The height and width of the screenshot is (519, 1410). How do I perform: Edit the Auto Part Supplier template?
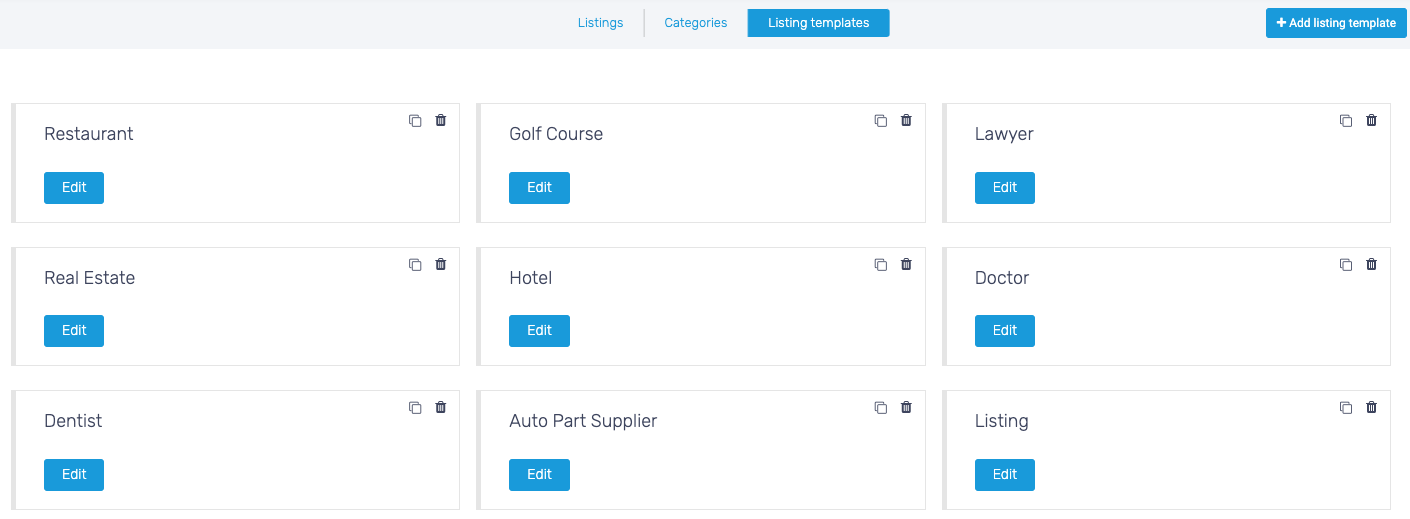click(x=539, y=475)
